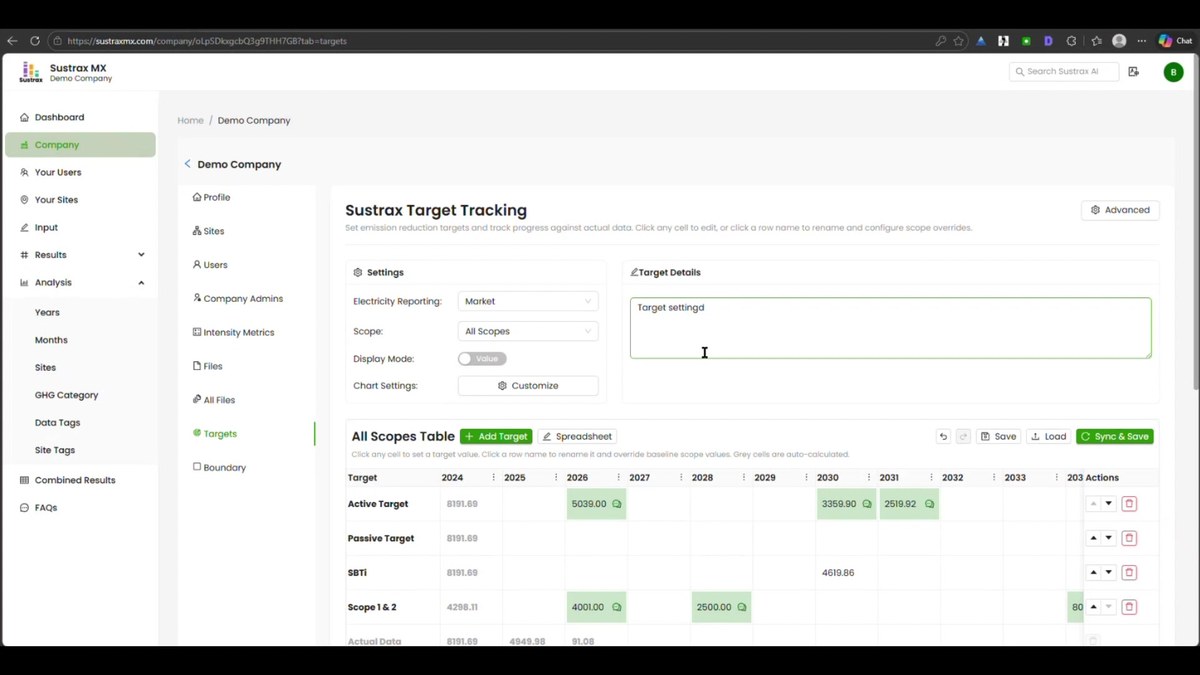Screen dimensions: 1200x675
Task: Click the Sync & Save button
Action: [x=1115, y=437]
